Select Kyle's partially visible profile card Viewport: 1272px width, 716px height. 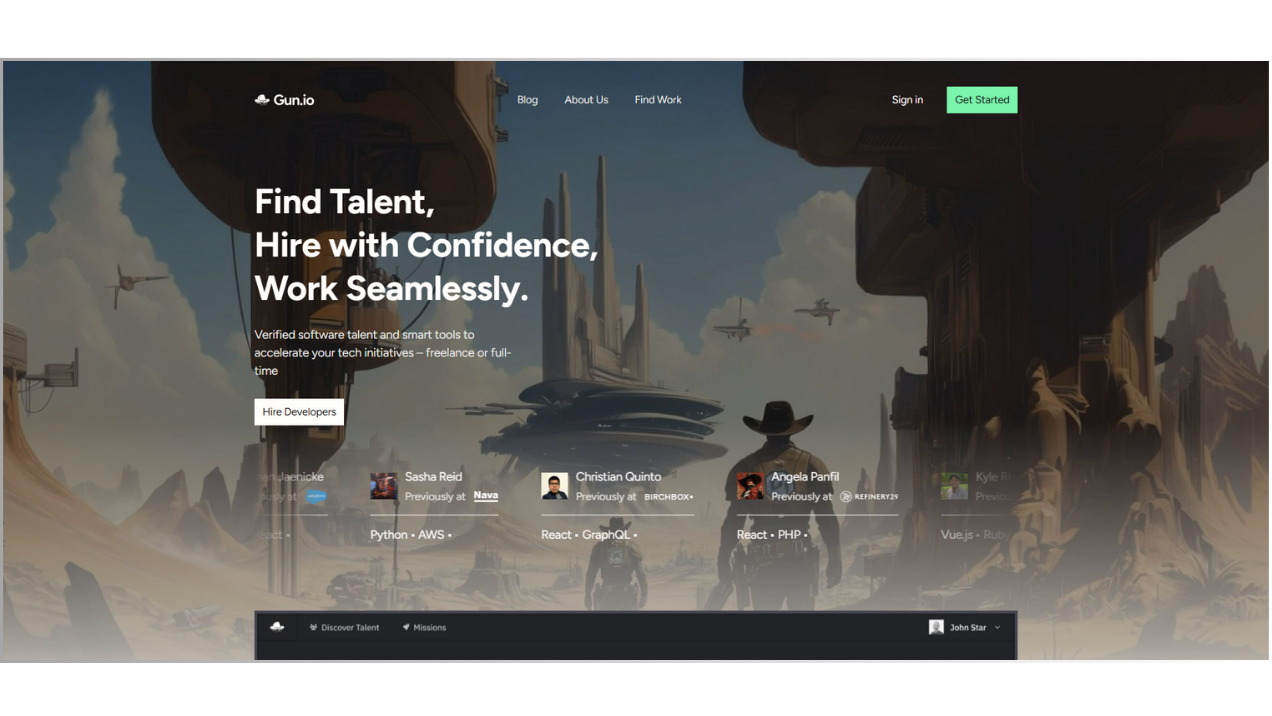(x=978, y=506)
